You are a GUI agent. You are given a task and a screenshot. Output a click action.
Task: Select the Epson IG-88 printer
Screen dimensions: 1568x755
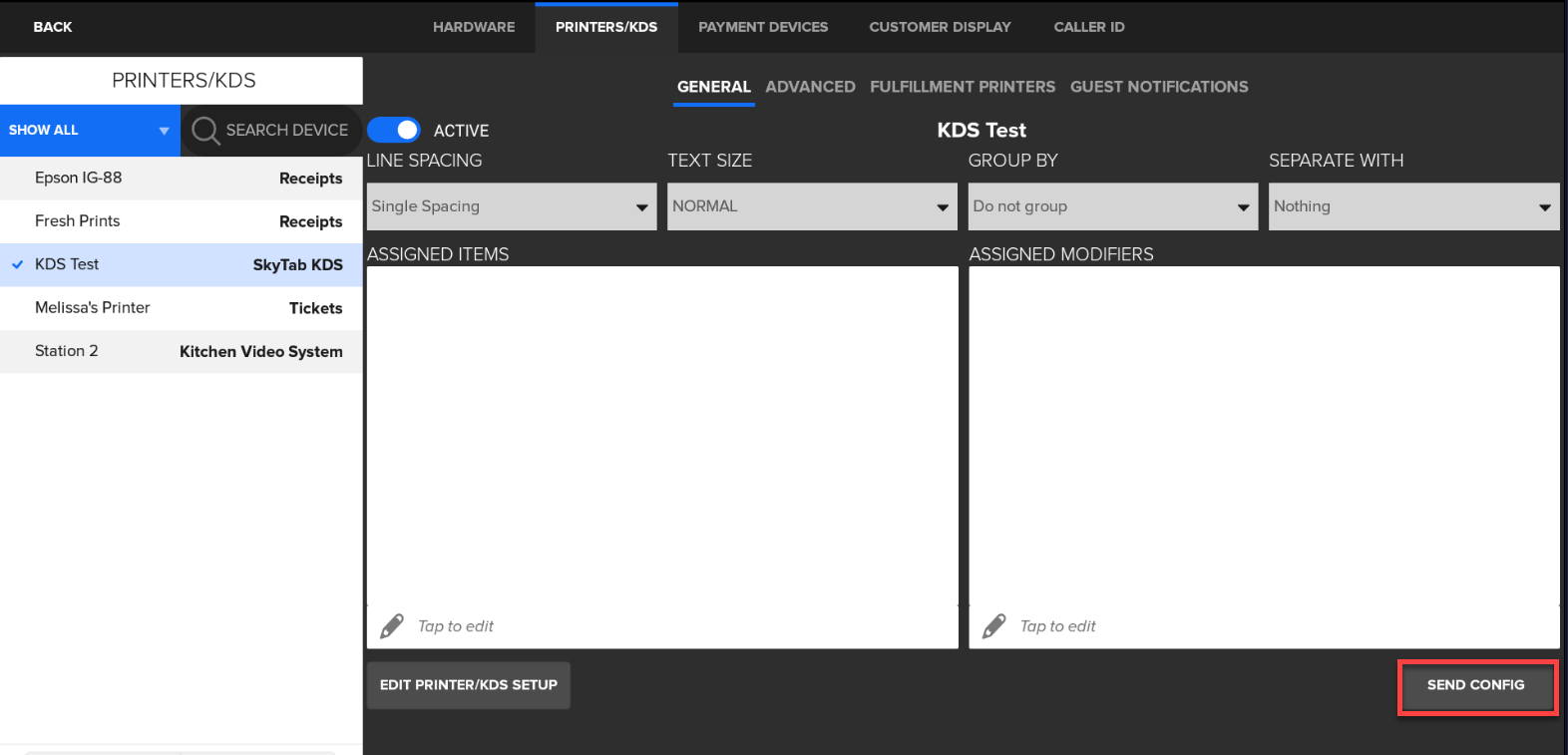[x=181, y=179]
